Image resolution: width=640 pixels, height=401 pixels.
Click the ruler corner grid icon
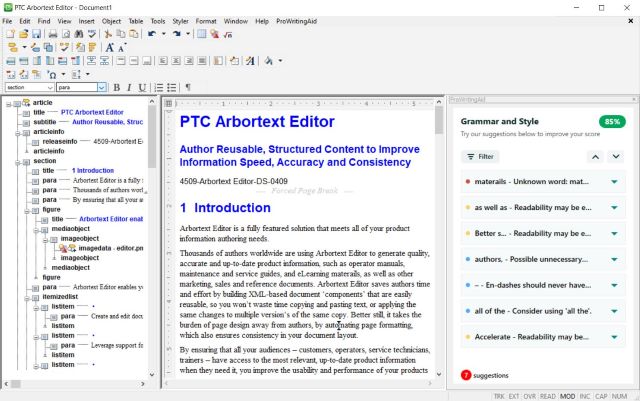coord(169,103)
